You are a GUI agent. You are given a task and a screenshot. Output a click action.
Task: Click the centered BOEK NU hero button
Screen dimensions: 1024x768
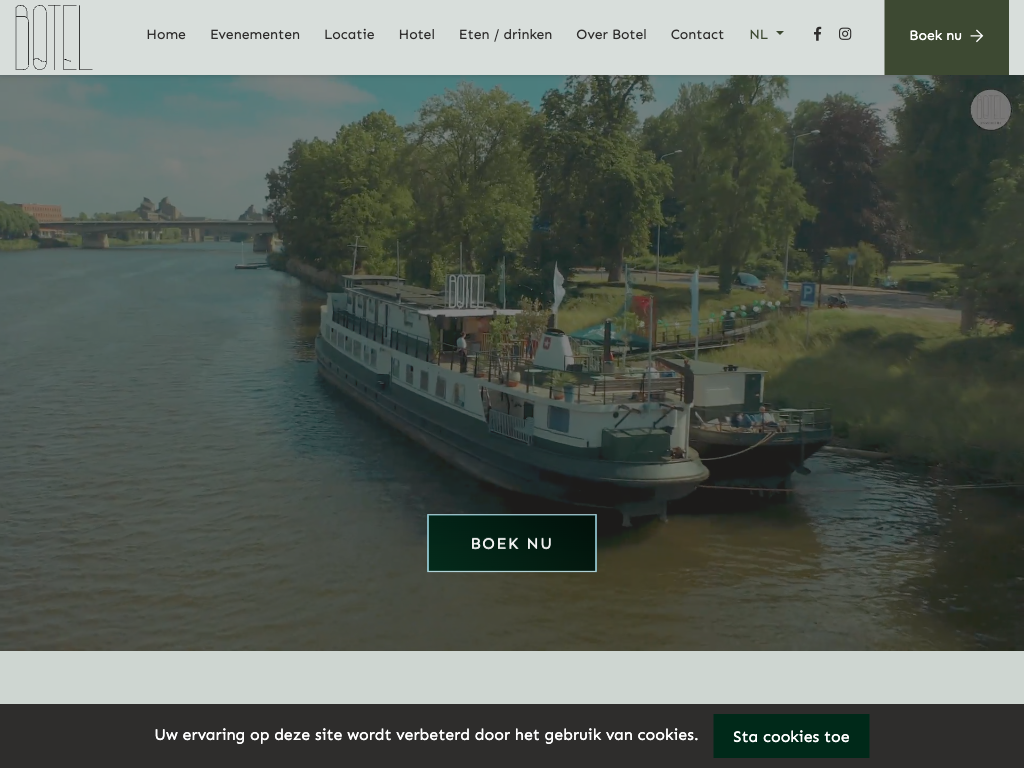[512, 543]
